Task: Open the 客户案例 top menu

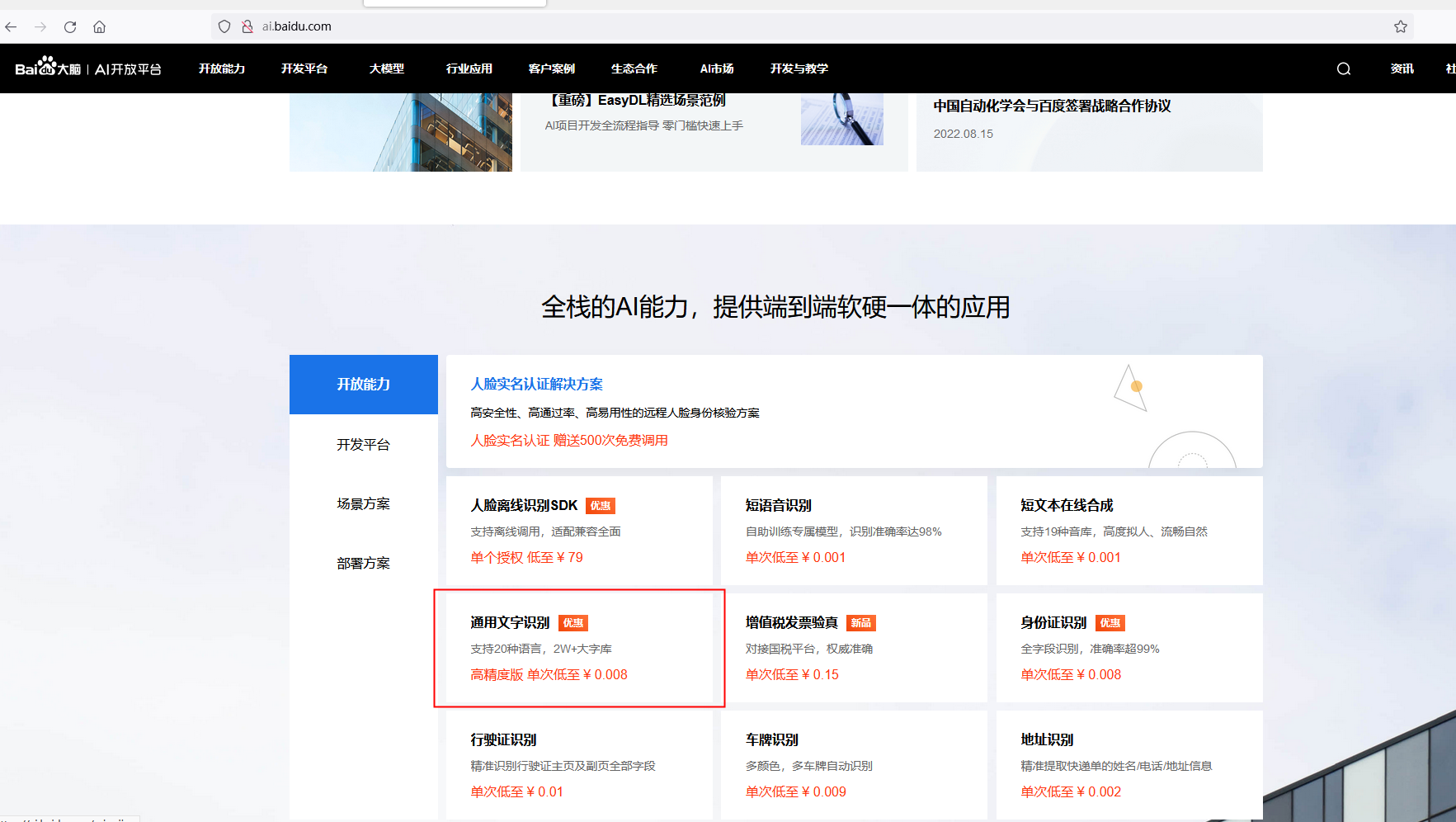Action: [x=552, y=68]
